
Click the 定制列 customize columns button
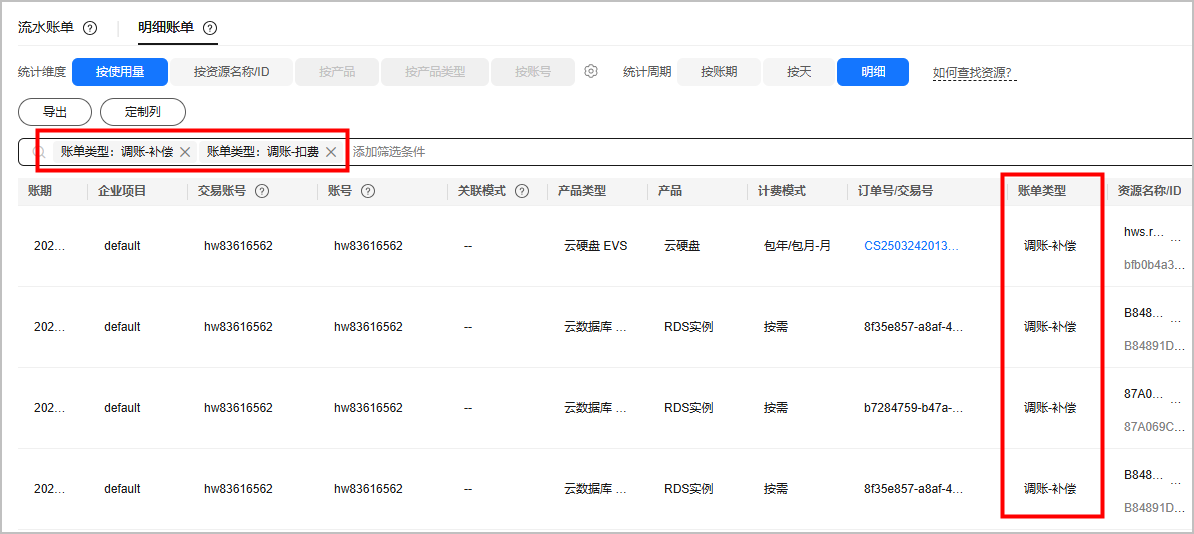click(x=143, y=112)
